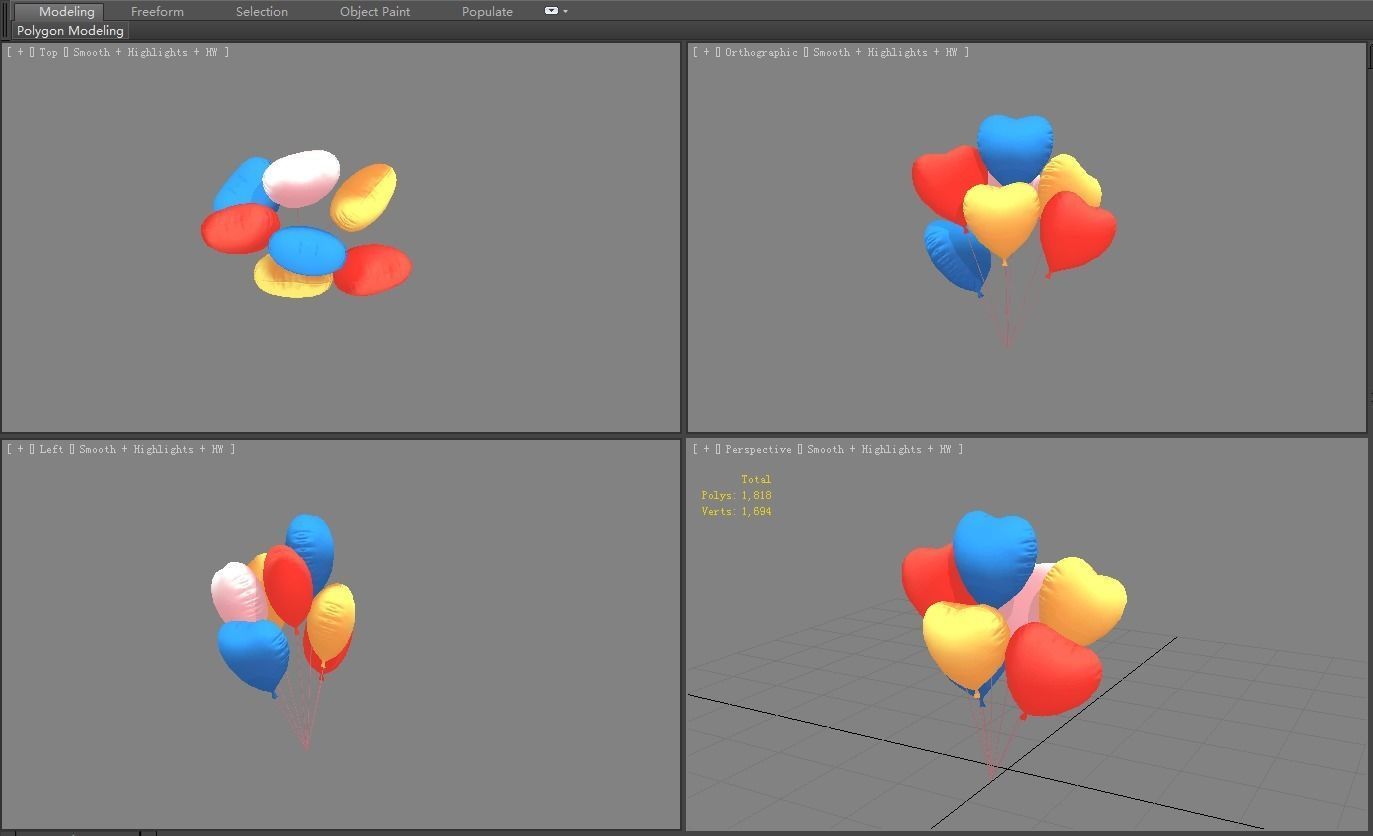Open the Left viewport shading menu
Viewport: 1373px width, 836px height.
[x=151, y=449]
